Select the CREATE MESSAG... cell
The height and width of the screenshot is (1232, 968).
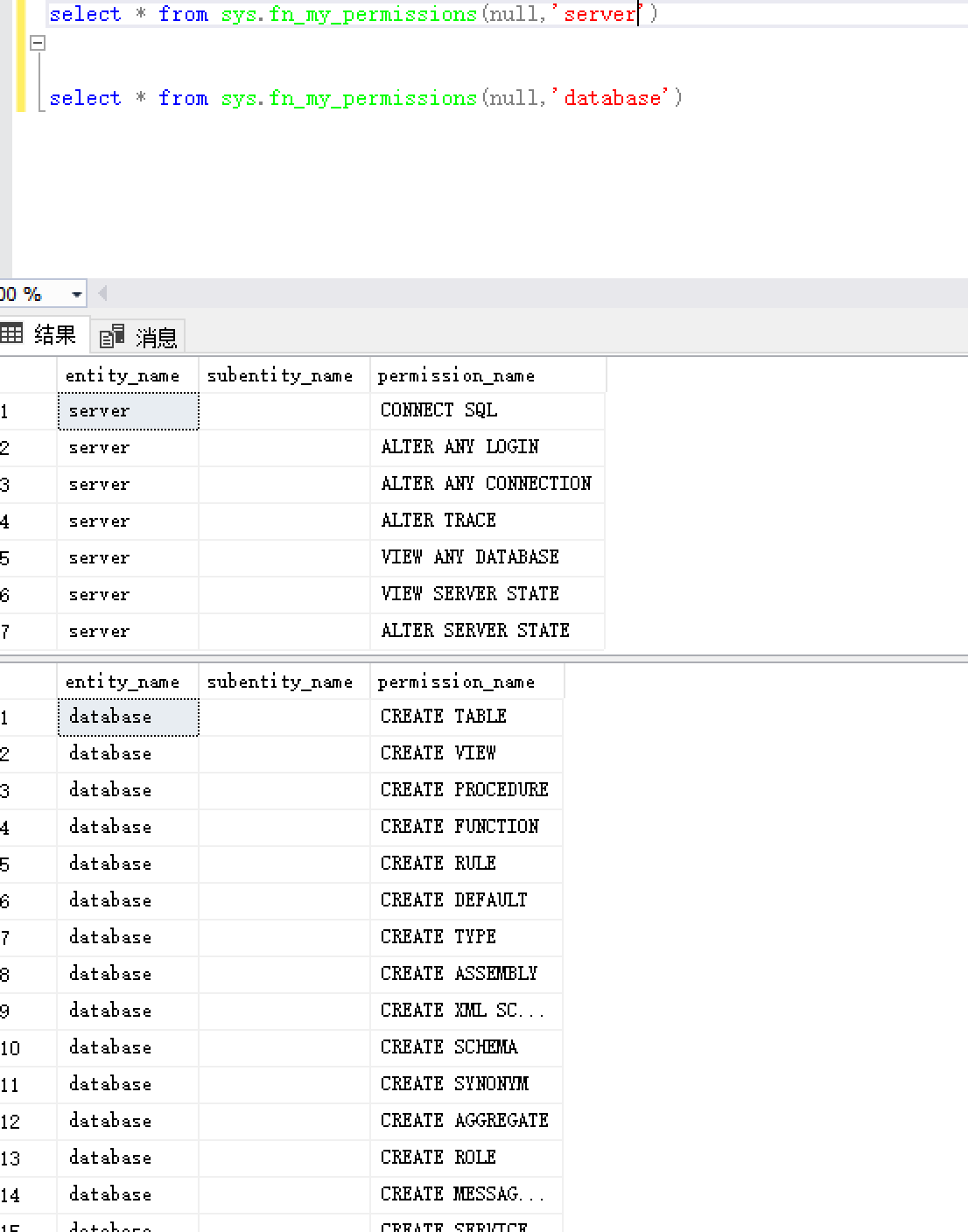tap(466, 1194)
